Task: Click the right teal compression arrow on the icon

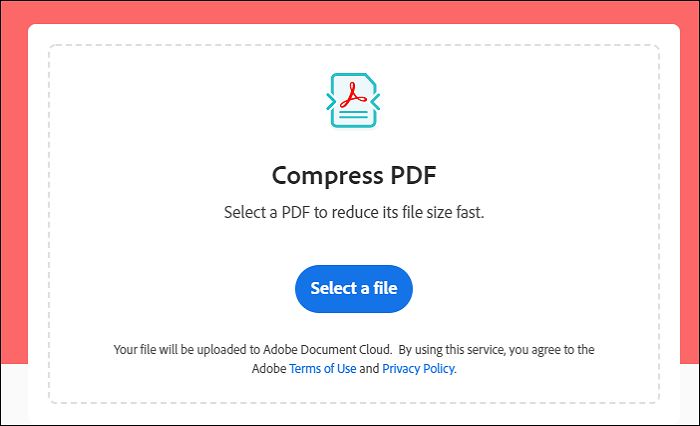Action: click(375, 101)
